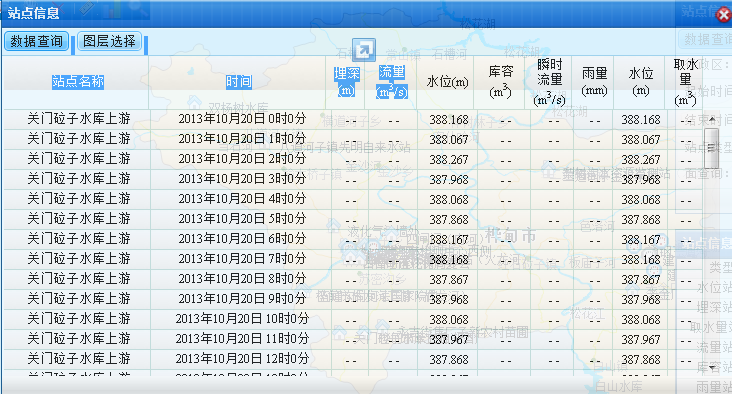732x394 pixels.
Task: Click the 雨量(mm) column header
Action: [594, 81]
